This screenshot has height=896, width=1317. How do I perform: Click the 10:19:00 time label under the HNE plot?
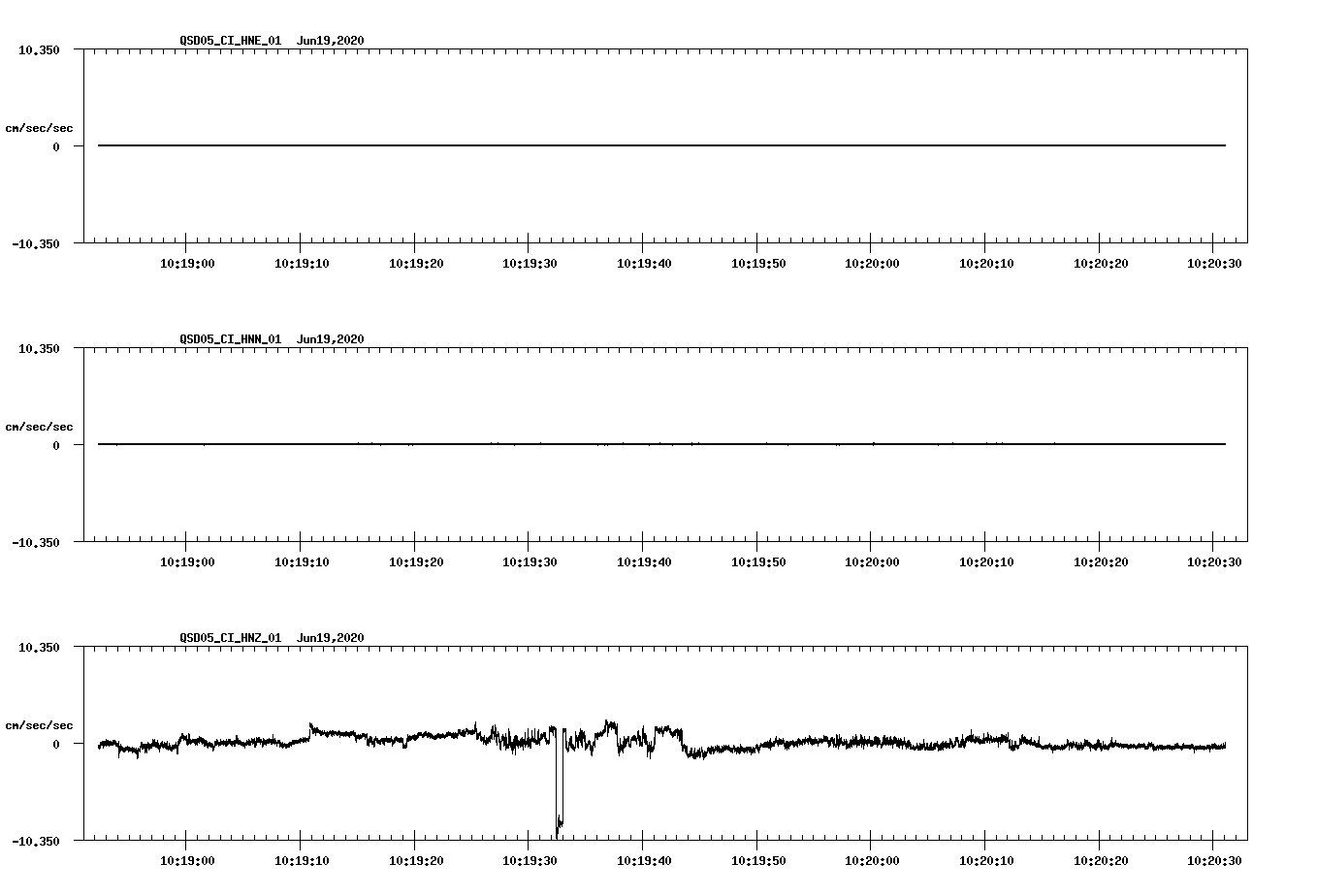point(186,264)
